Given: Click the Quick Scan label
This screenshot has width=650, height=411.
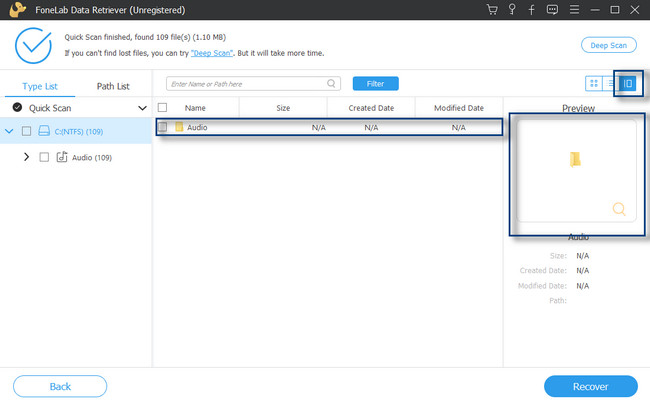Looking at the screenshot, I should click(50, 108).
